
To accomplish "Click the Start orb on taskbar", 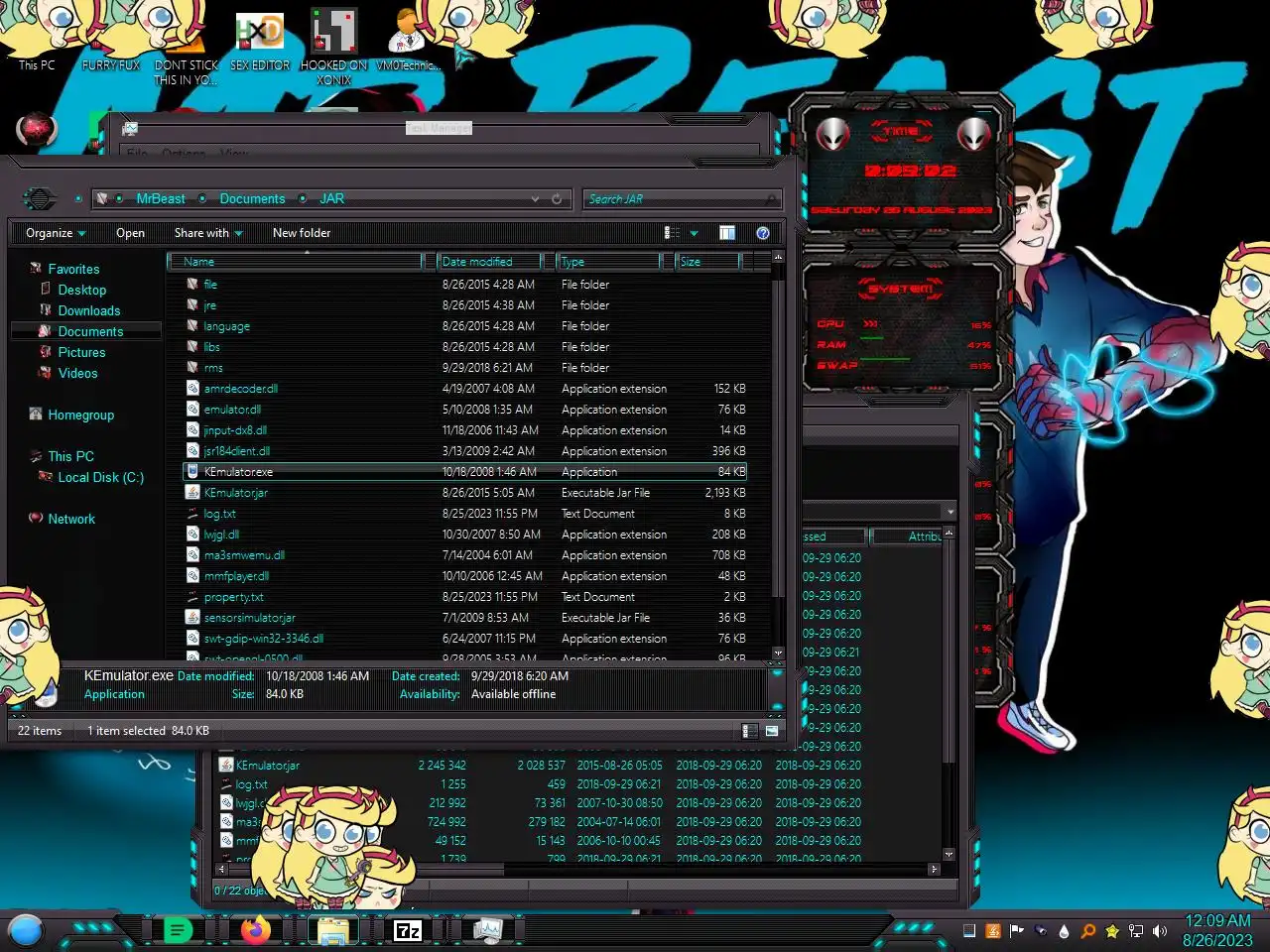I will tap(25, 931).
